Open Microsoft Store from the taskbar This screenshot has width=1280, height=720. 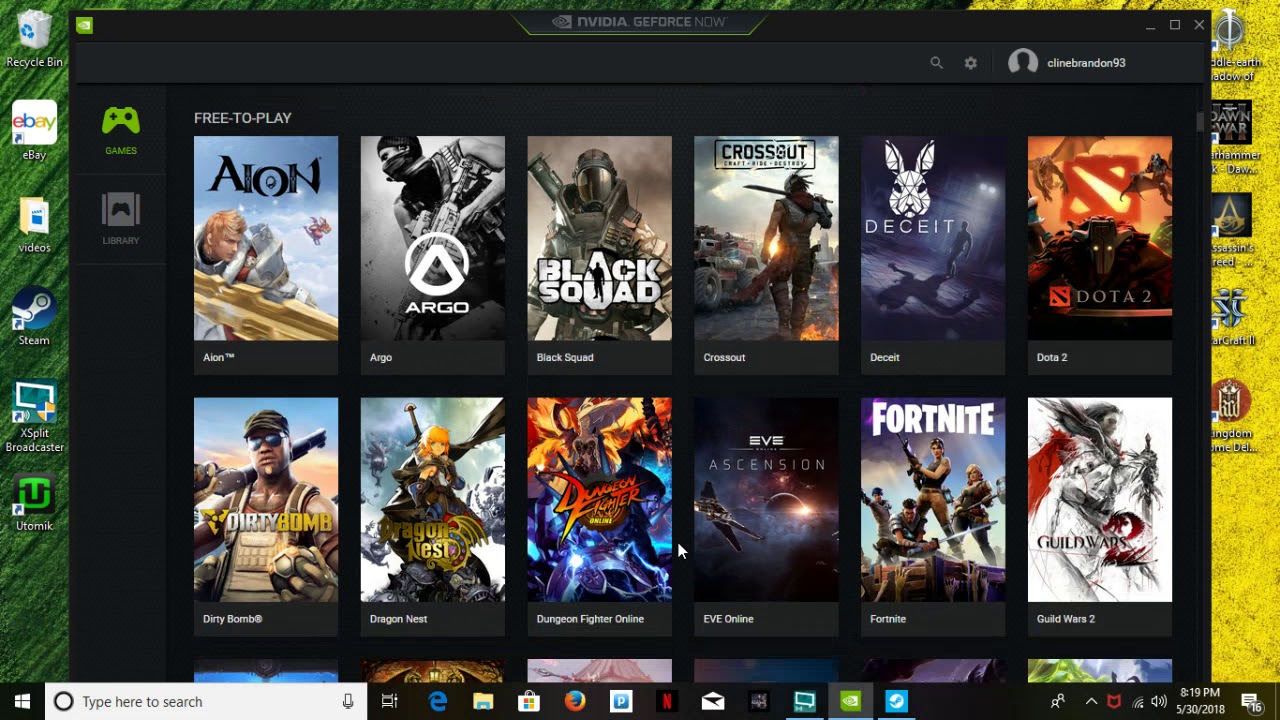[x=528, y=702]
